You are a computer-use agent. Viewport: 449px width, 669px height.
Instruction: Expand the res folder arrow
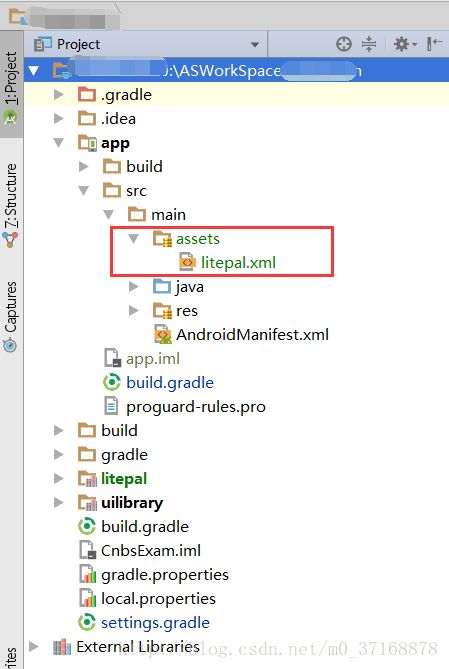pos(134,311)
